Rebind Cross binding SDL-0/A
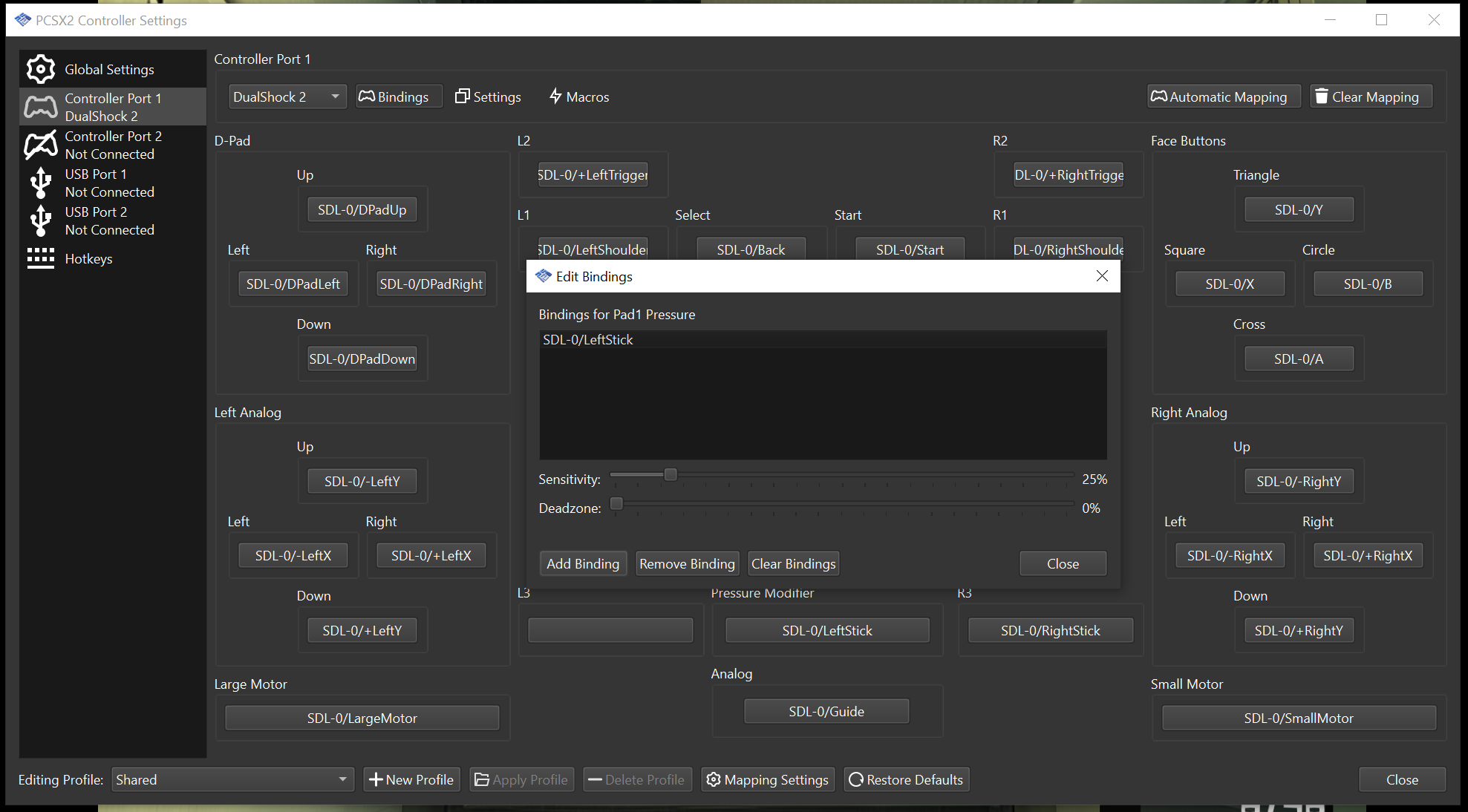Viewport: 1468px width, 812px height. [x=1299, y=358]
